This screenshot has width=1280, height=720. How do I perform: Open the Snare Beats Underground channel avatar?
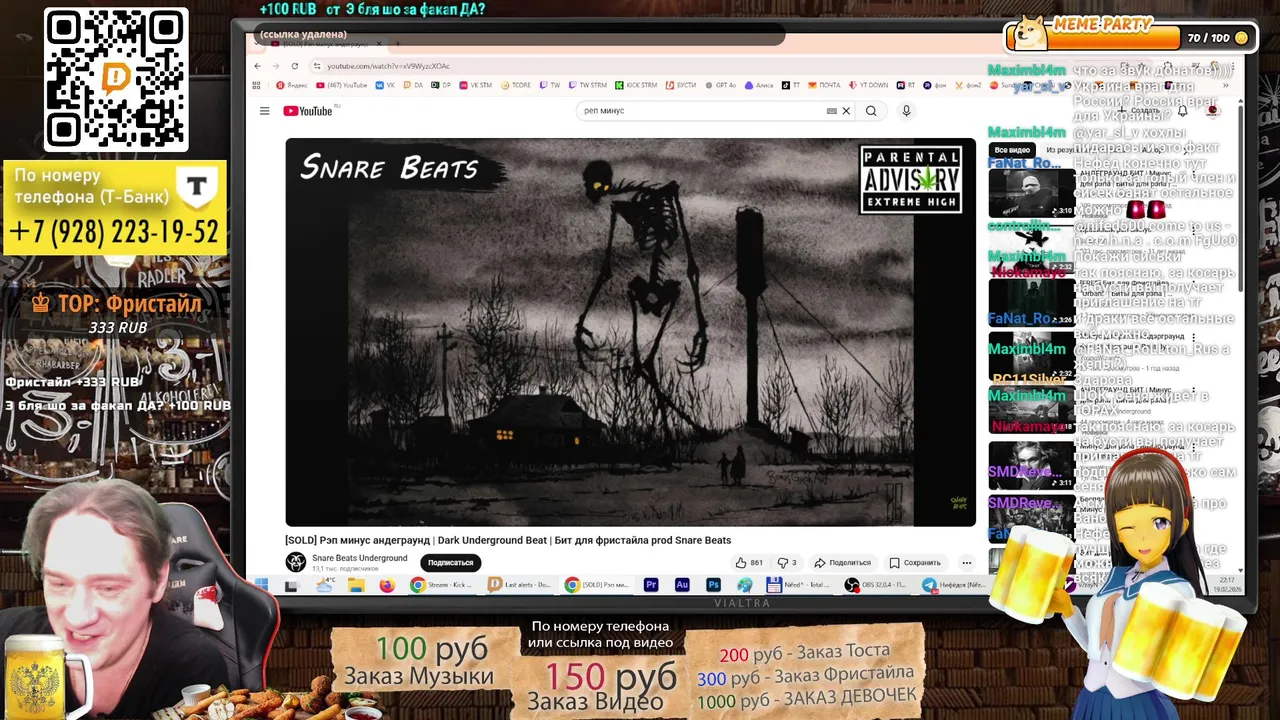(295, 562)
